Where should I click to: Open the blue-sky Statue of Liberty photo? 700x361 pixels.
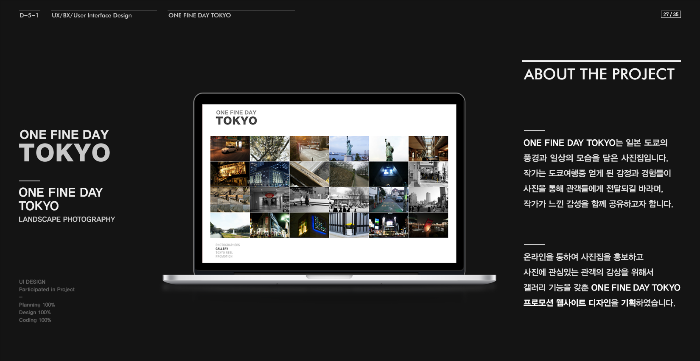pos(349,149)
